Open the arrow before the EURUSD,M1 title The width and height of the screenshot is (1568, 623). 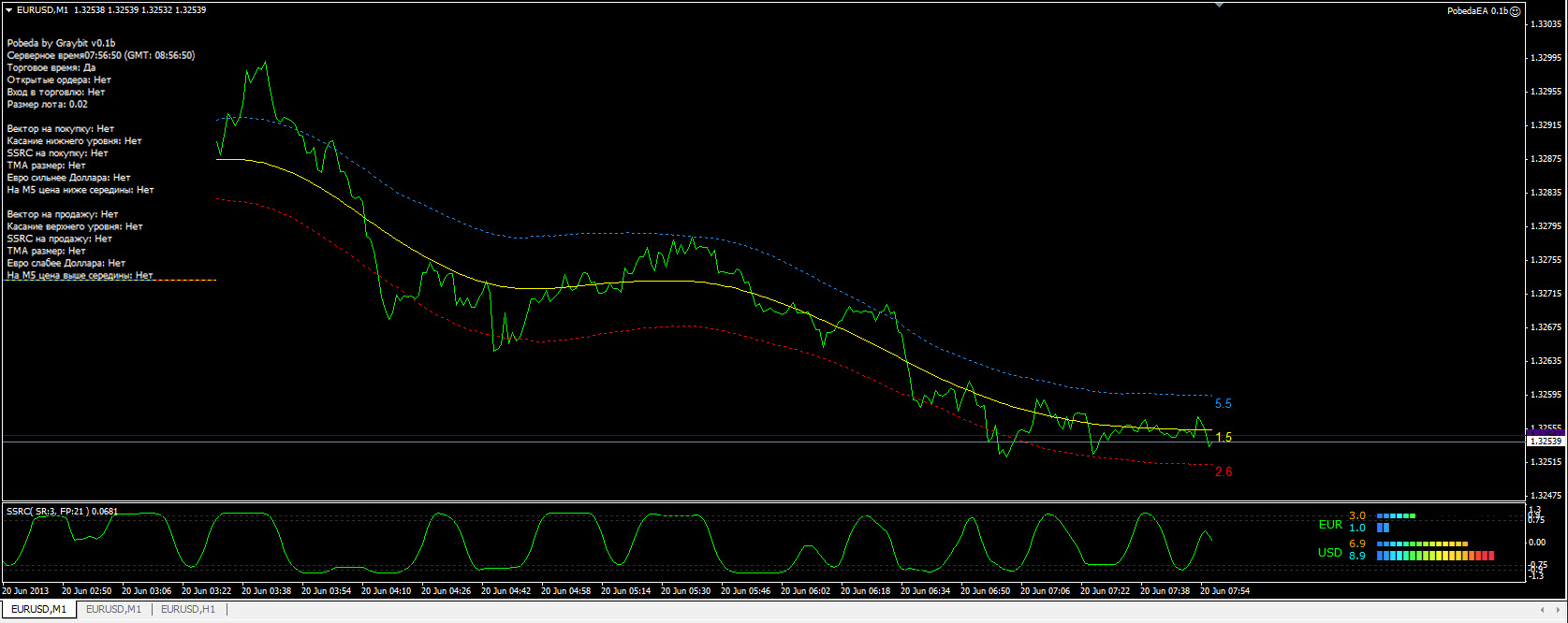coord(8,10)
